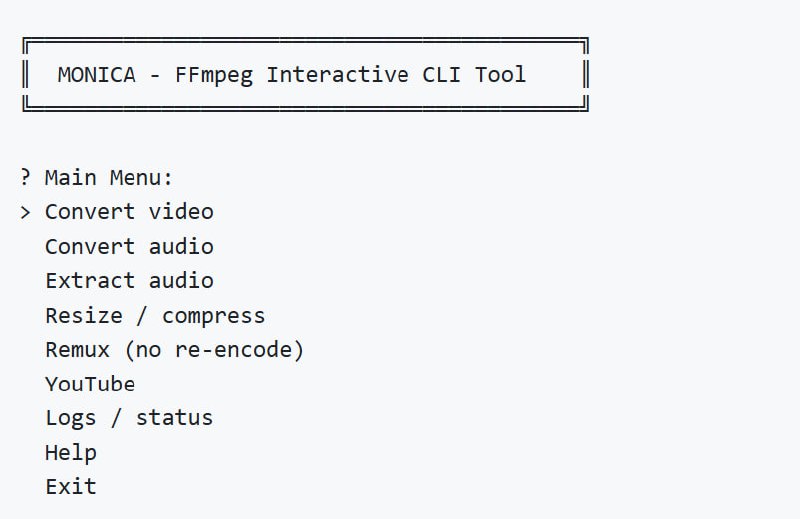Click the banner's bottom-left box corner
Image resolution: width=800 pixels, height=519 pixels.
click(x=26, y=105)
